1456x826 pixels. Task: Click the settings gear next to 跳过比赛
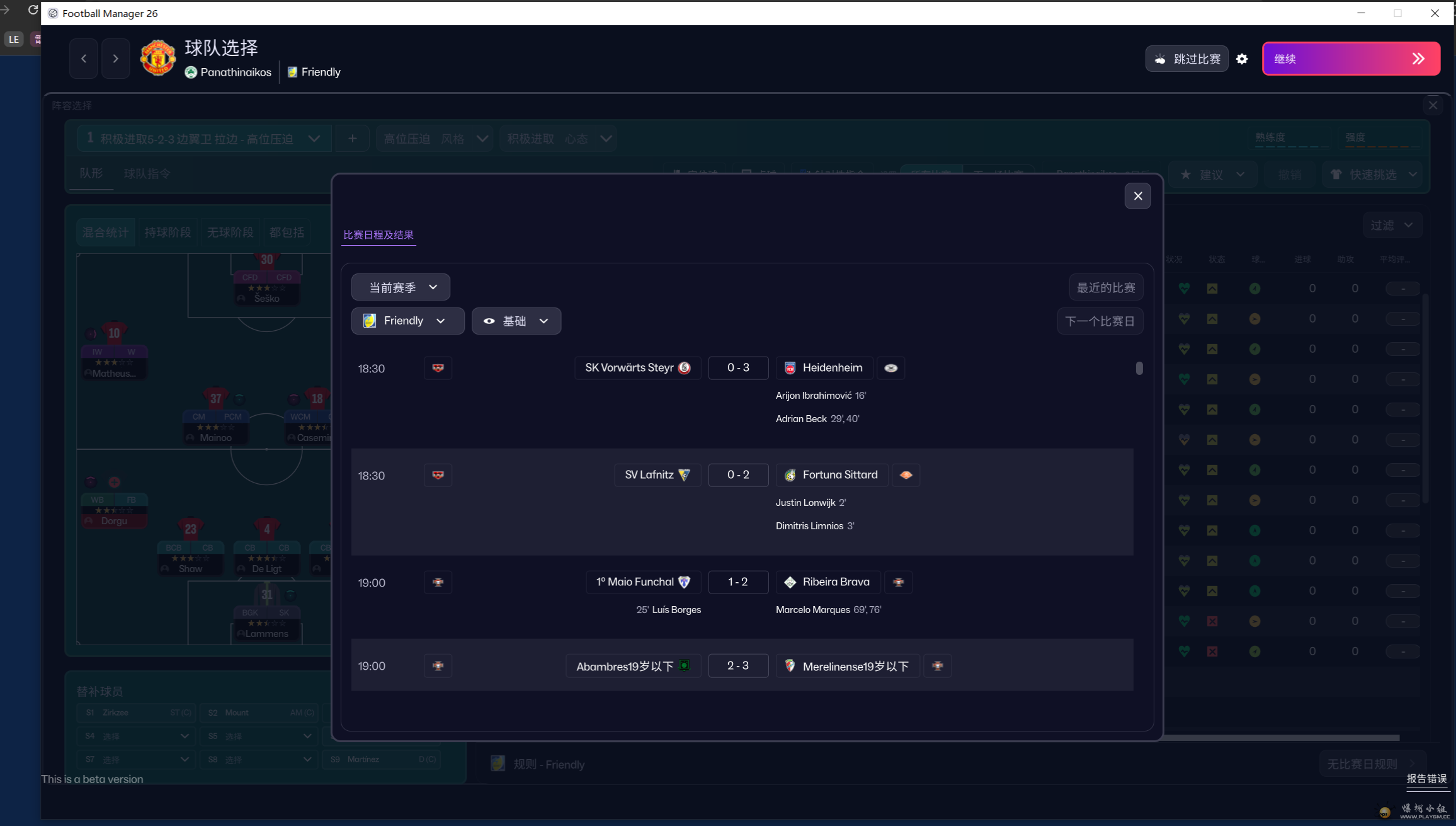tap(1242, 59)
